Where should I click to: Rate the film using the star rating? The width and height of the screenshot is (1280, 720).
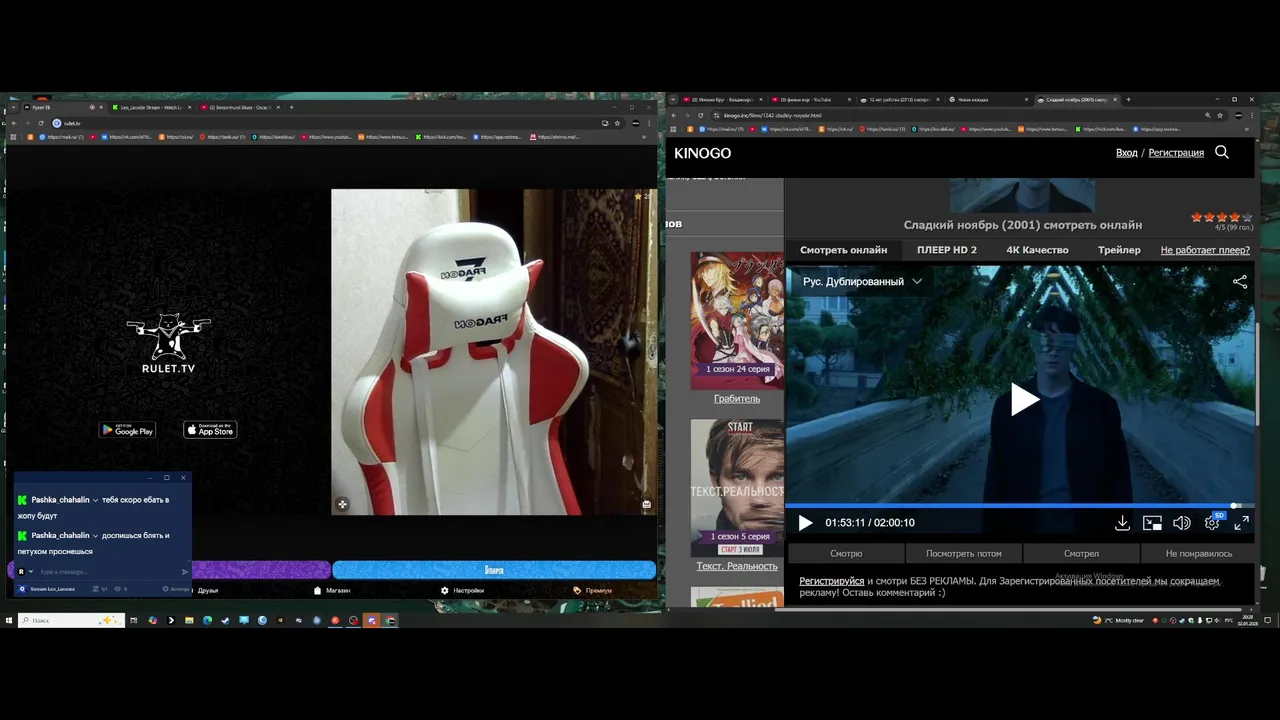pyautogui.click(x=1221, y=217)
